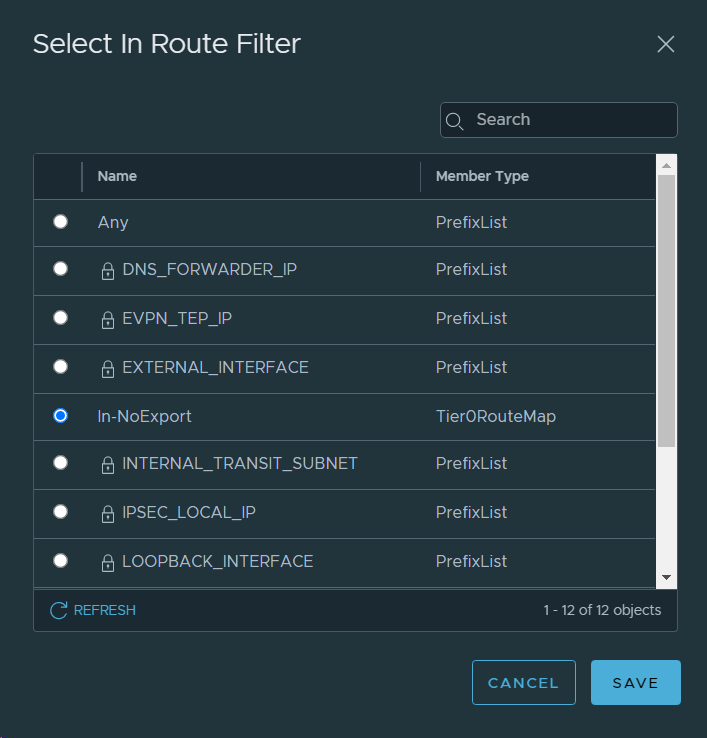Click the circular arrow refresh icon
This screenshot has height=738, width=707.
59,610
